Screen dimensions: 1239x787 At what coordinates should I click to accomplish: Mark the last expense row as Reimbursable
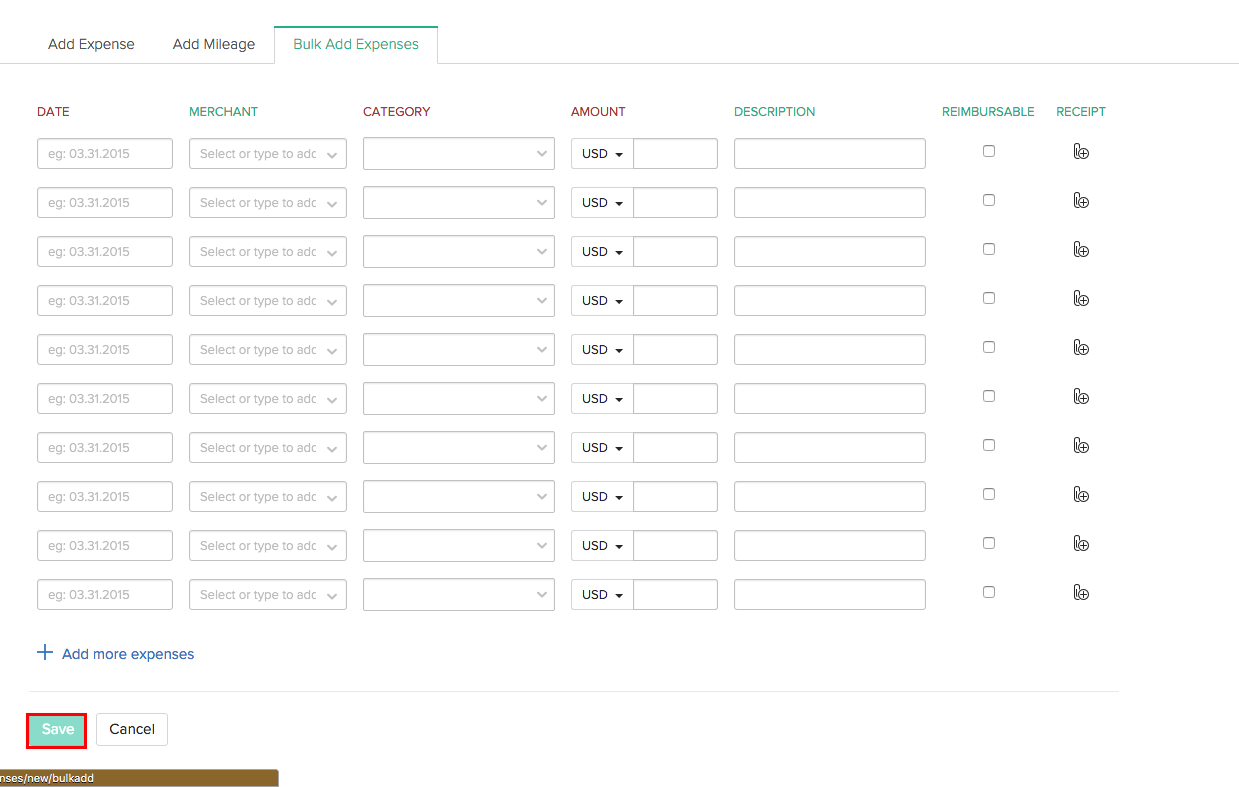point(988,591)
